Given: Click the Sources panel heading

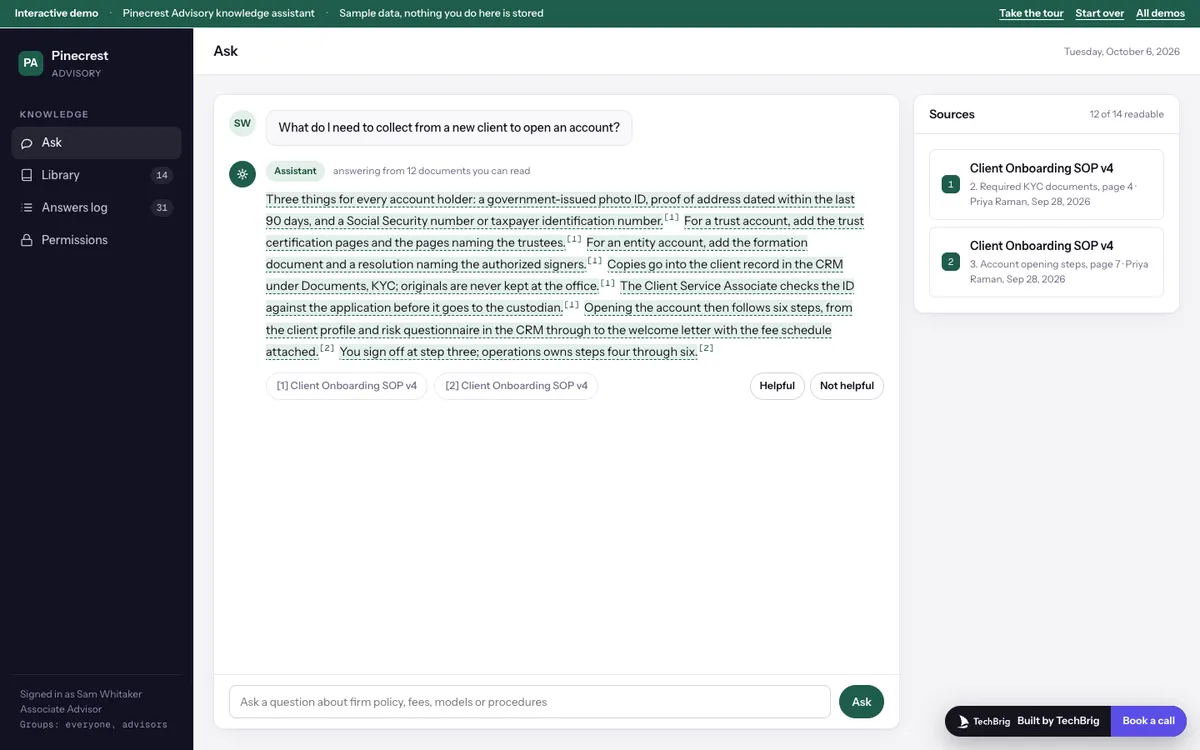Looking at the screenshot, I should [x=952, y=115].
